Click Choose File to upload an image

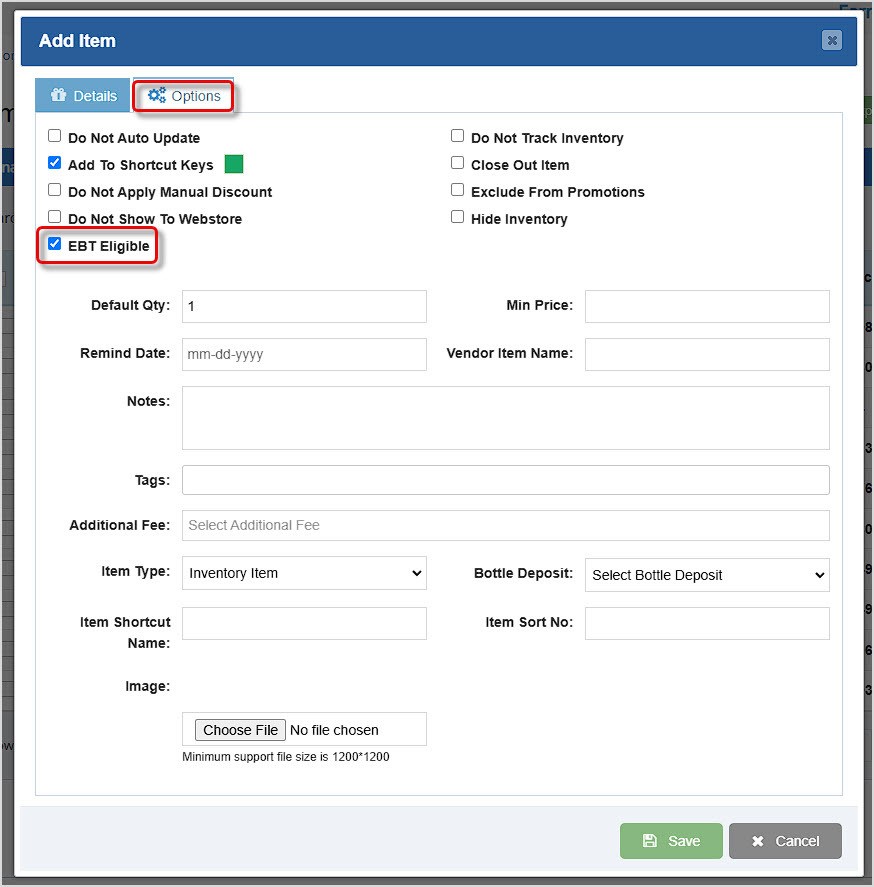click(x=240, y=729)
